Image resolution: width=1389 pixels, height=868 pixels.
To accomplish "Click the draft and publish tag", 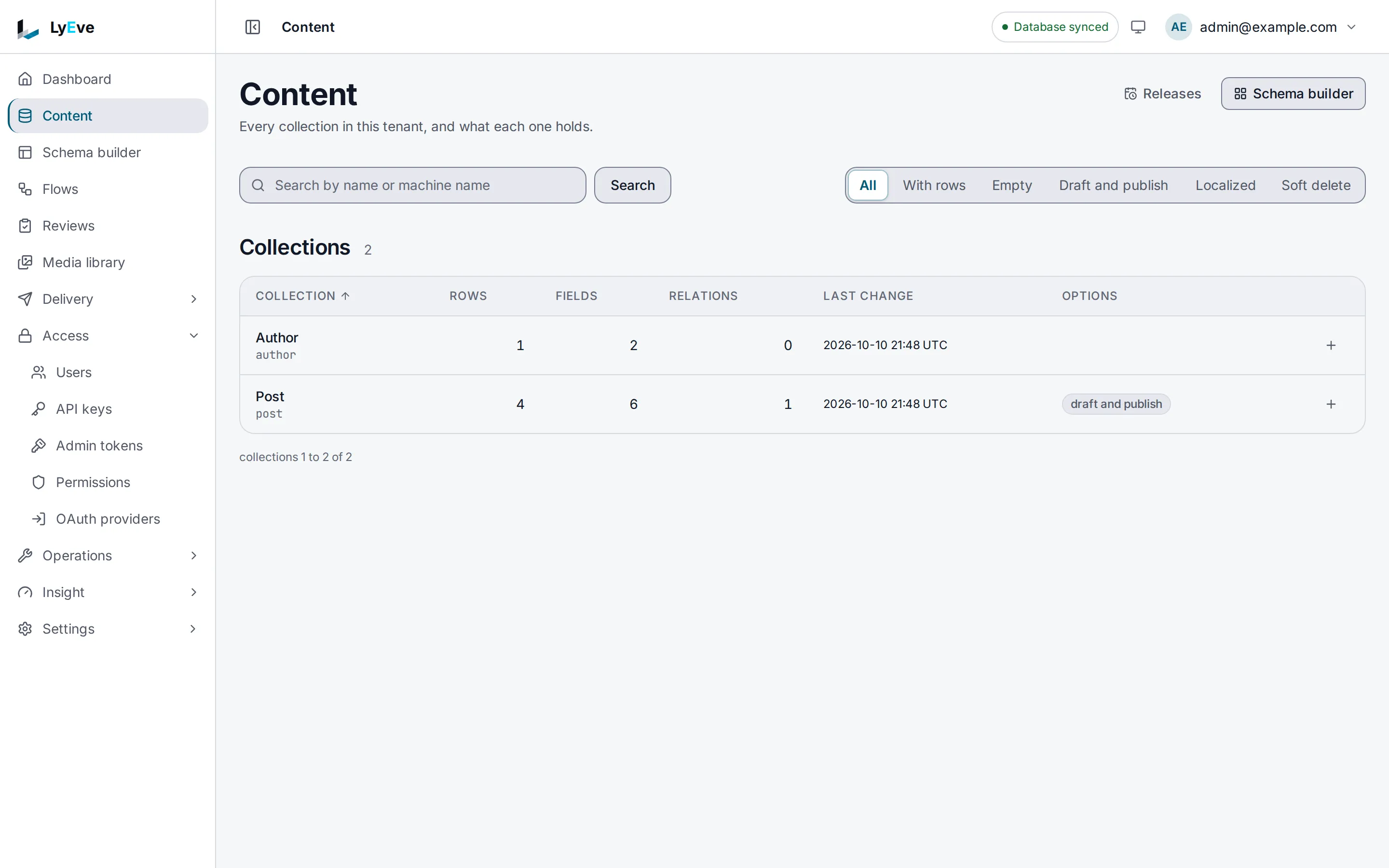I will pos(1116,404).
